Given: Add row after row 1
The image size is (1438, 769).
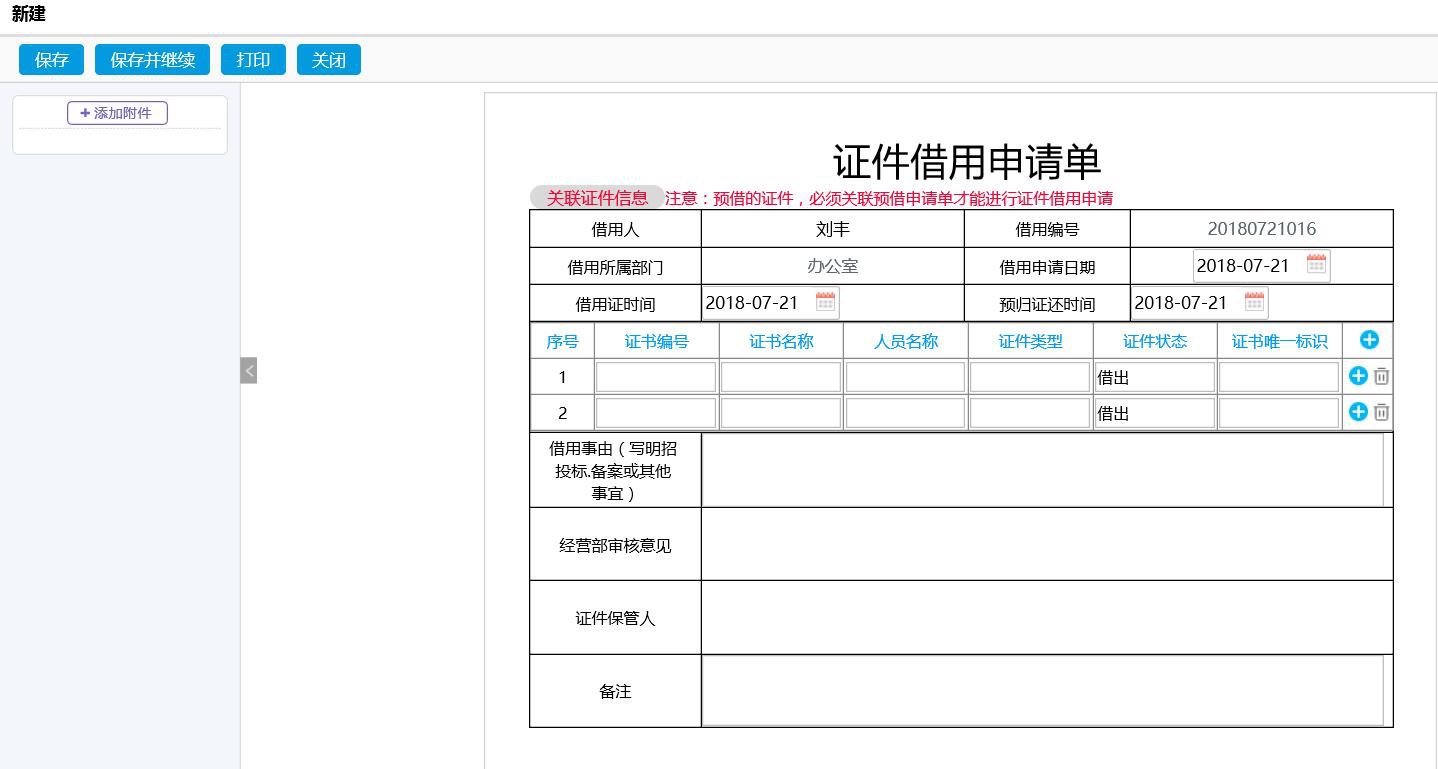Looking at the screenshot, I should click(1358, 376).
